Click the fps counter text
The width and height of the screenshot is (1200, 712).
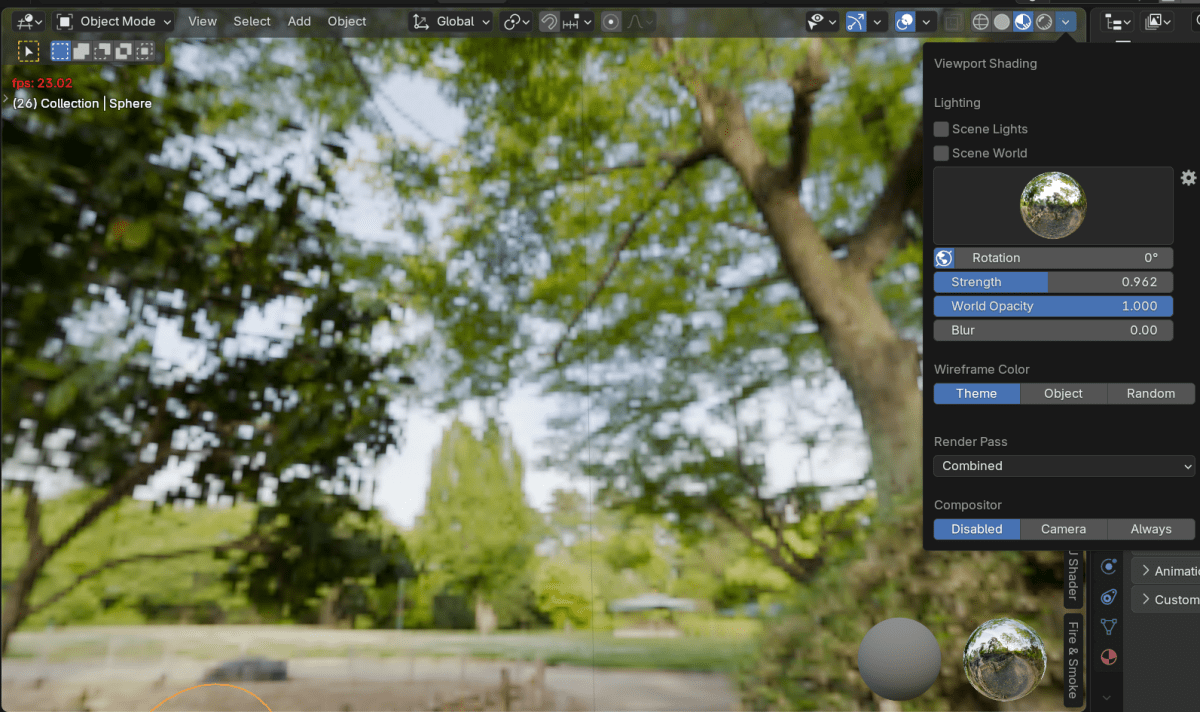pos(42,84)
